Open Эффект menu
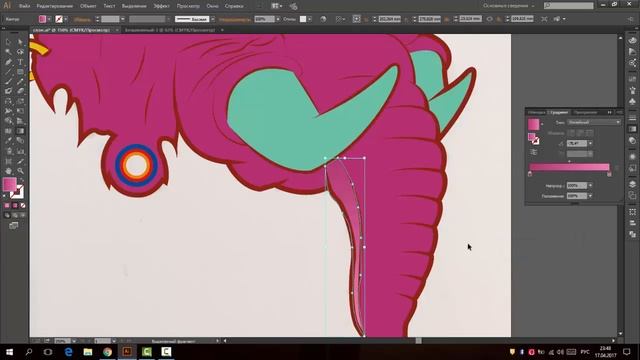The image size is (640, 360). coord(162,6)
